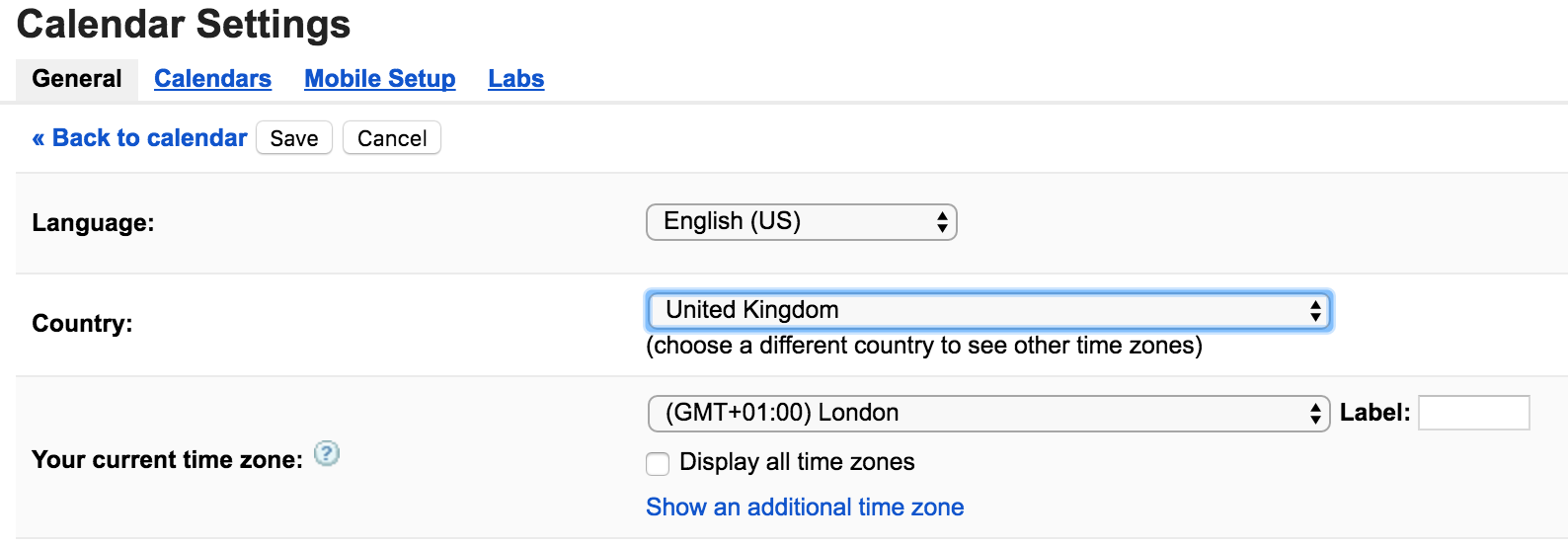Click the Calendar Settings page heading

(x=184, y=25)
